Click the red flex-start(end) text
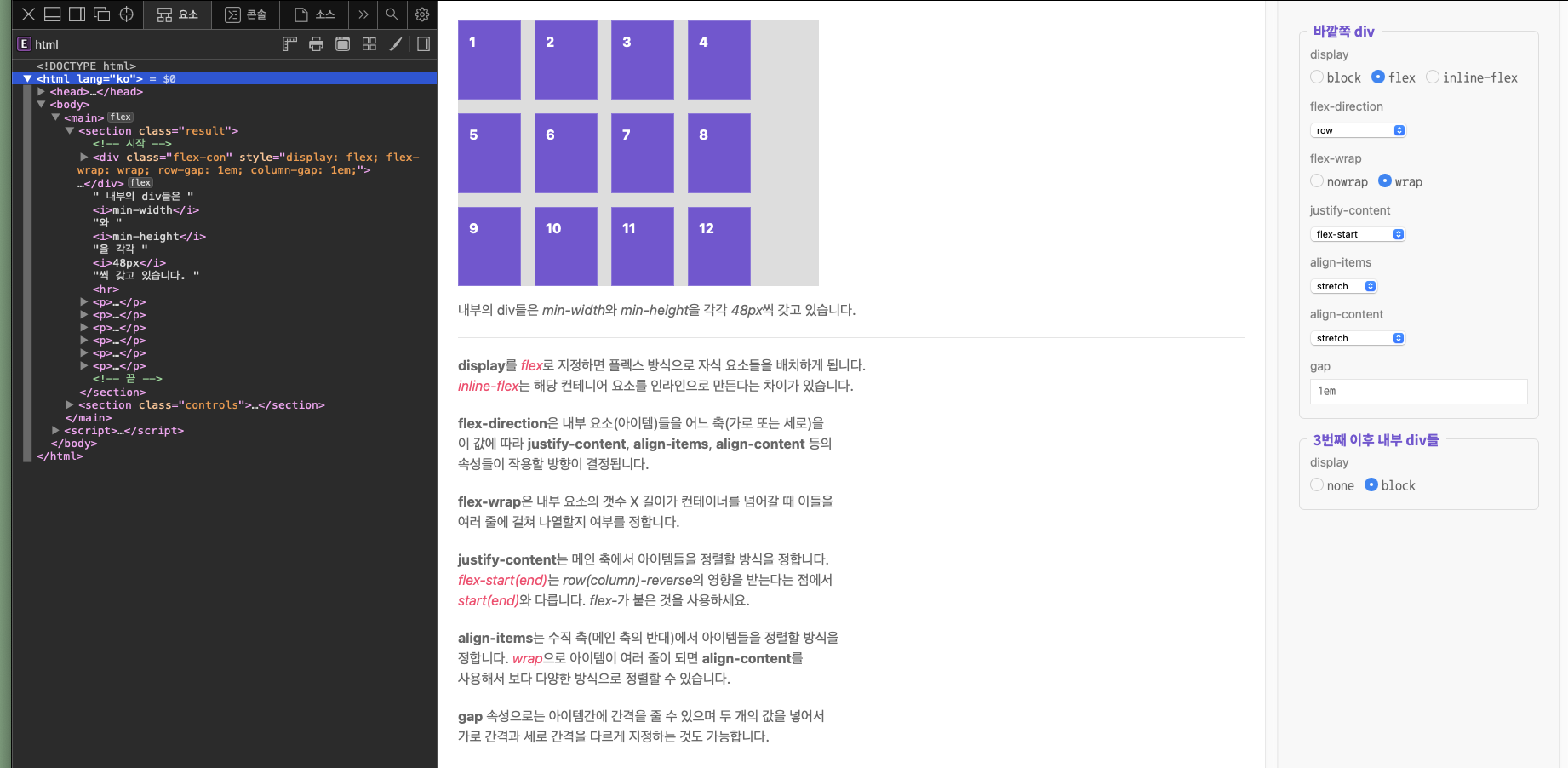This screenshot has height=768, width=1568. click(502, 580)
